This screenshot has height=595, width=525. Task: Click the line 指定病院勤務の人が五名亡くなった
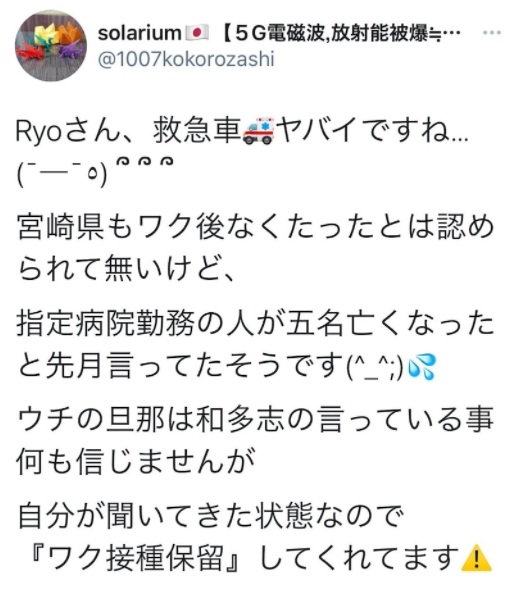pos(255,324)
